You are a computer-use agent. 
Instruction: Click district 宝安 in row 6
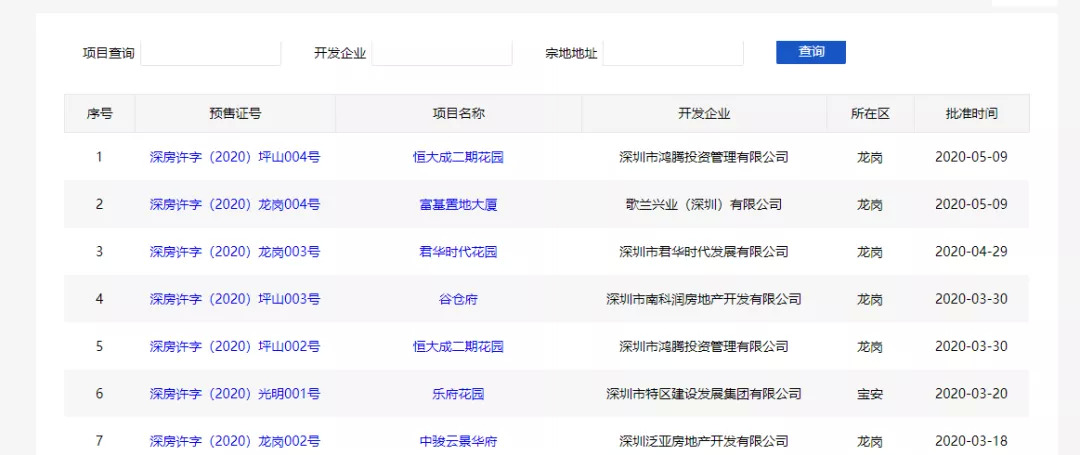coord(870,394)
